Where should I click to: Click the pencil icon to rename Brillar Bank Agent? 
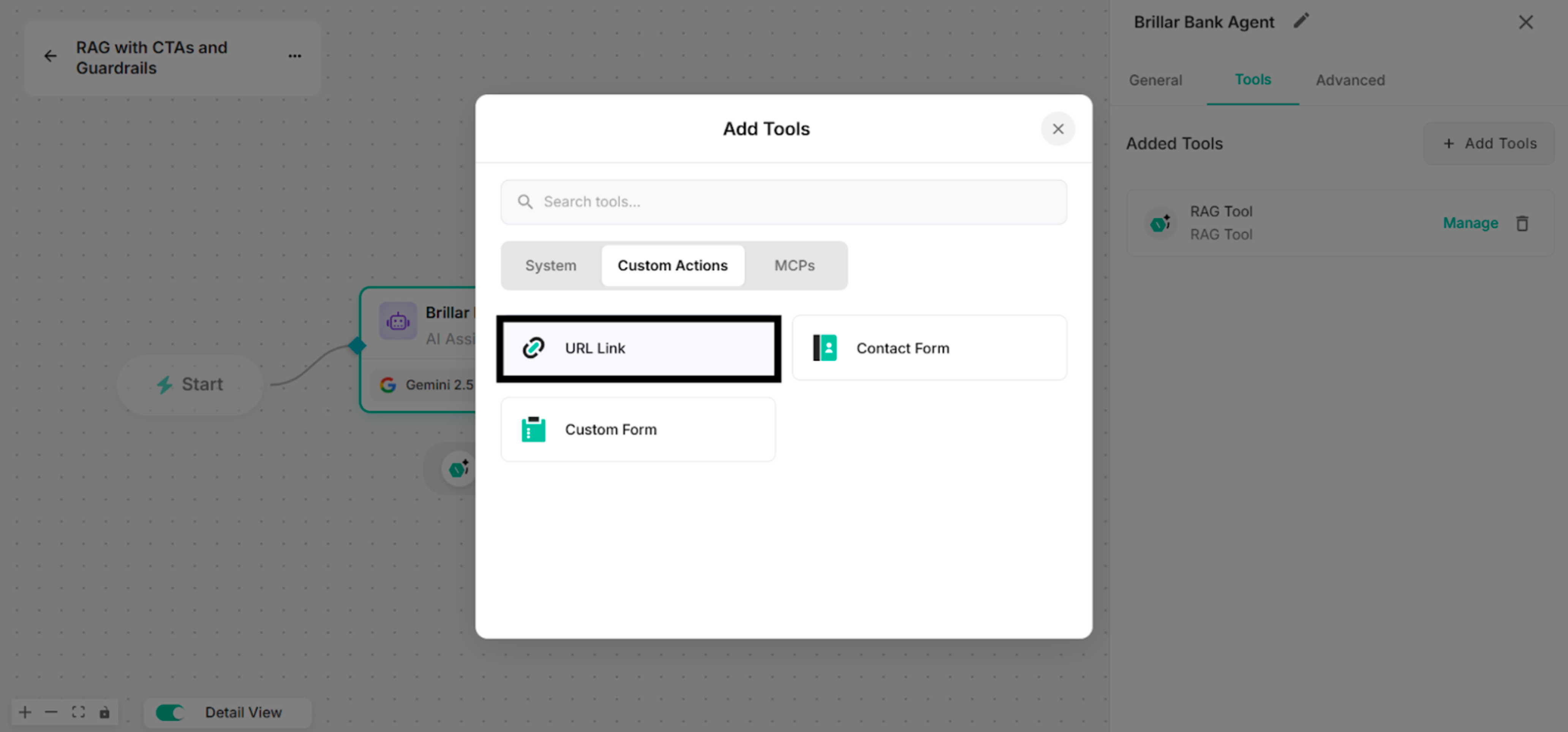click(x=1301, y=20)
